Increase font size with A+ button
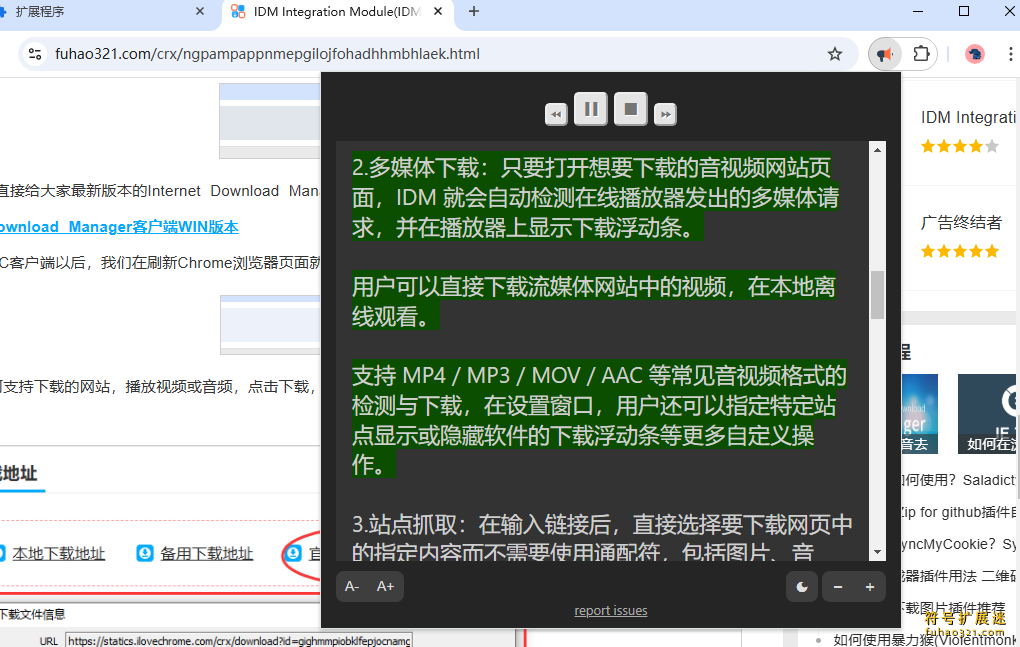1020x647 pixels. pos(385,587)
